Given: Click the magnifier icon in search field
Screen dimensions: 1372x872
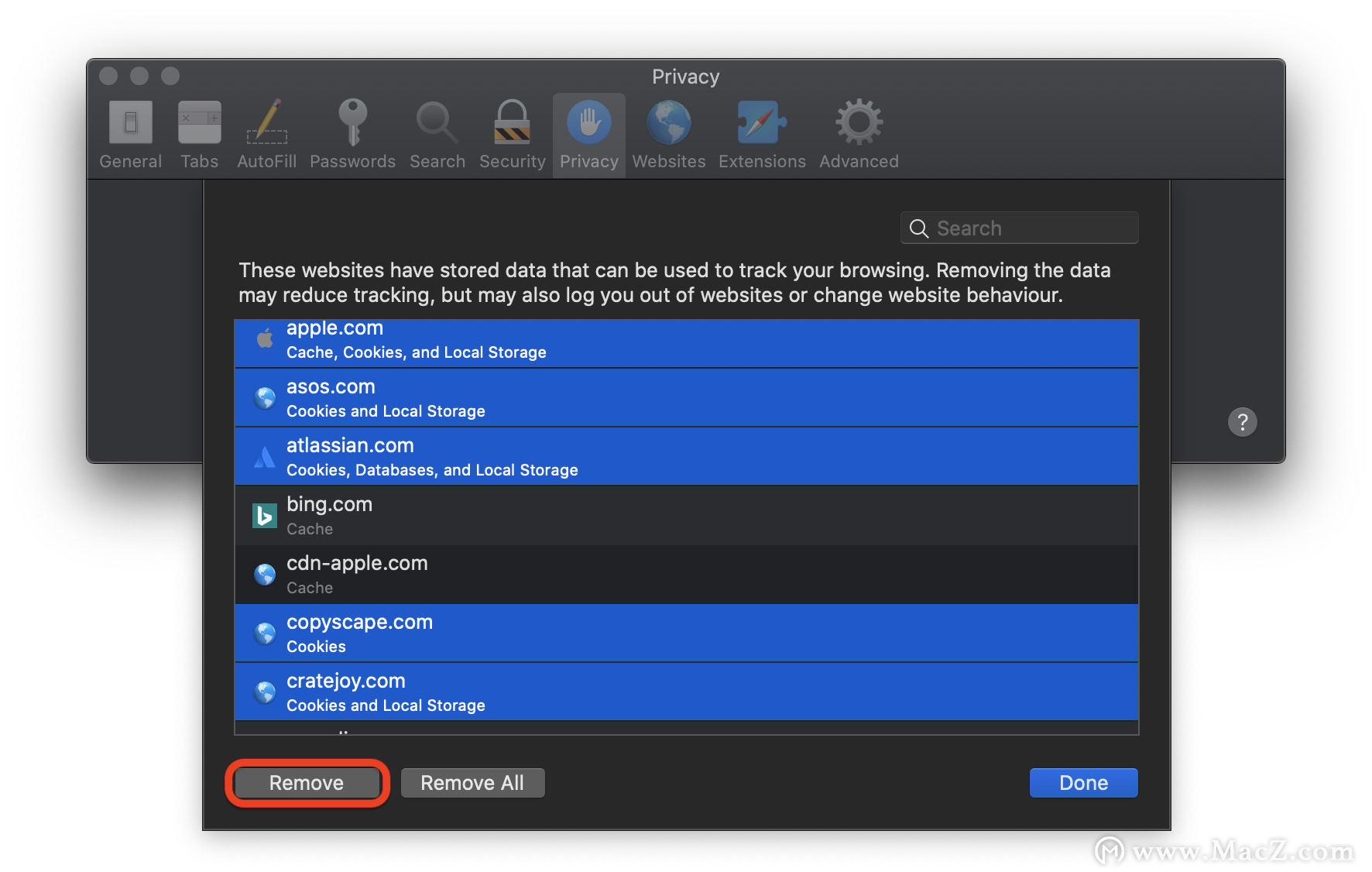Looking at the screenshot, I should 919,228.
